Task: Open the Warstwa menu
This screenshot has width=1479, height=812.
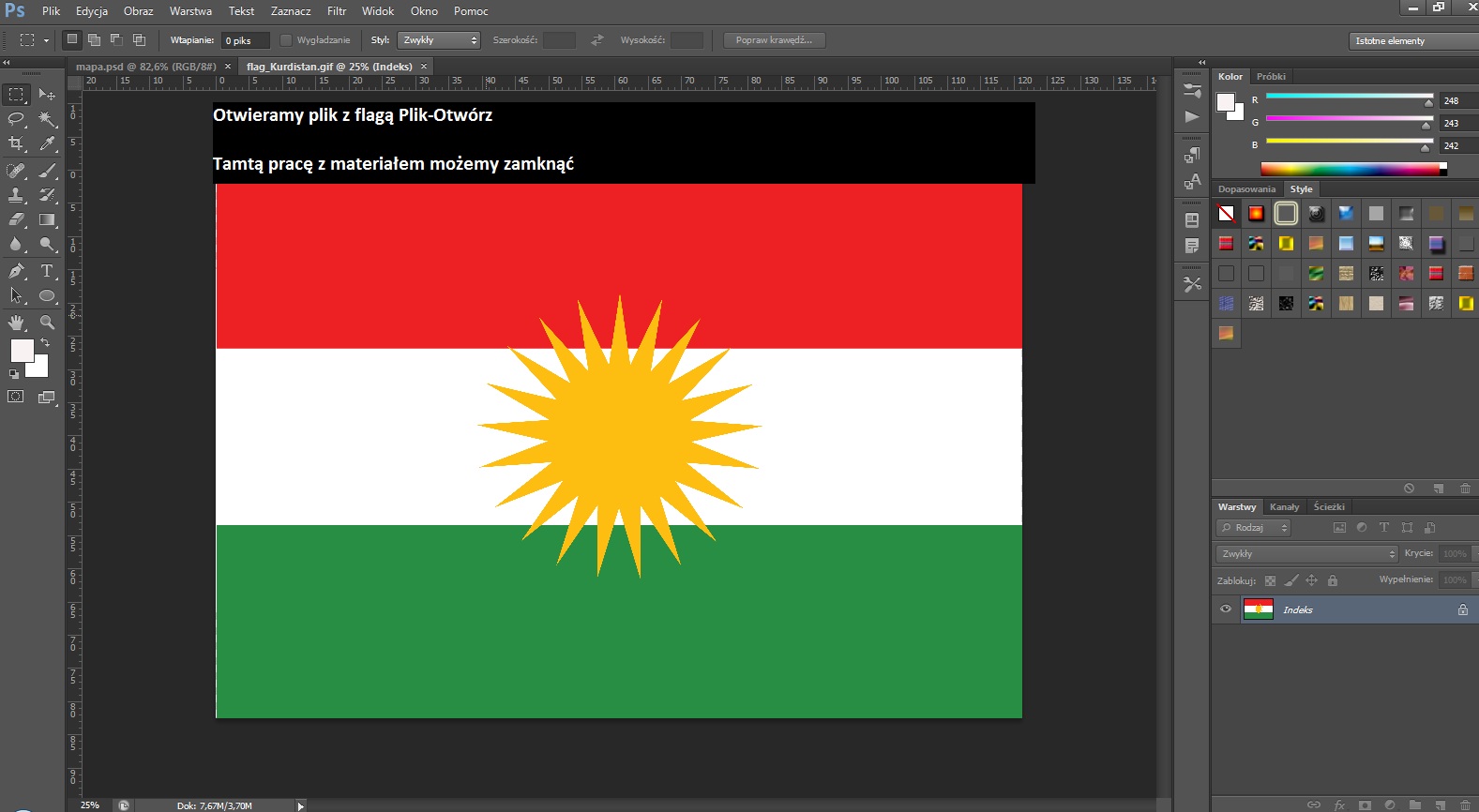Action: coord(190,11)
